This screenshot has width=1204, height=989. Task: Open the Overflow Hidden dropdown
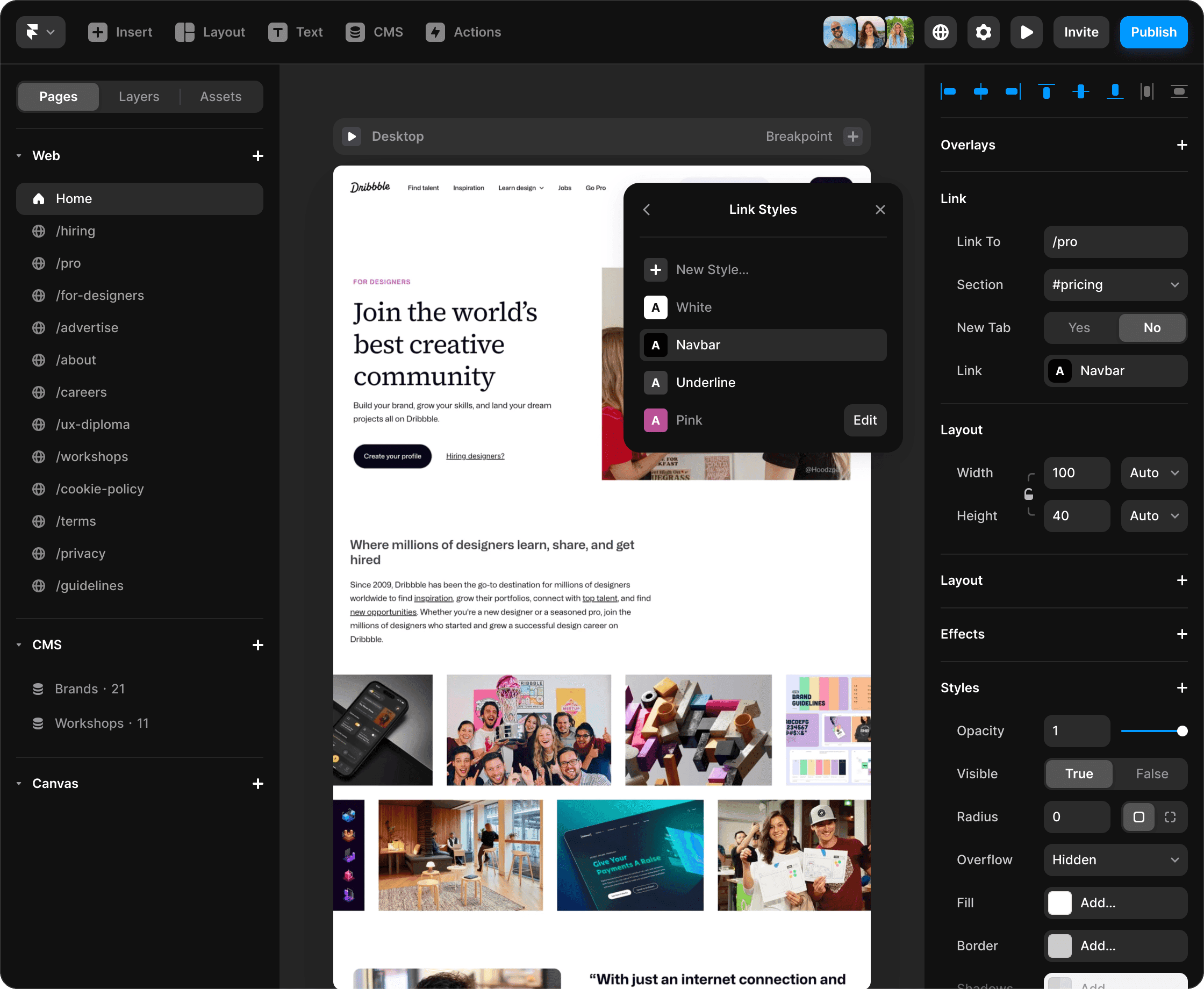pyautogui.click(x=1115, y=859)
